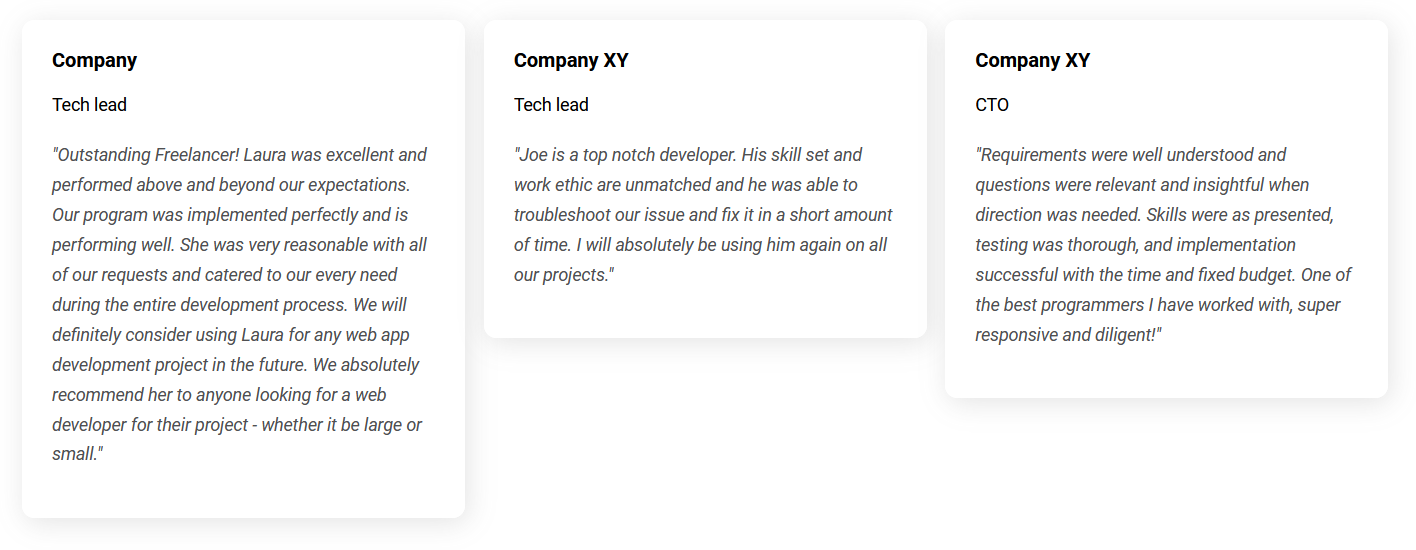Screen dimensions: 1416x550
Task: Select the "Joe is a top notch developer" sentence
Action: [625, 155]
